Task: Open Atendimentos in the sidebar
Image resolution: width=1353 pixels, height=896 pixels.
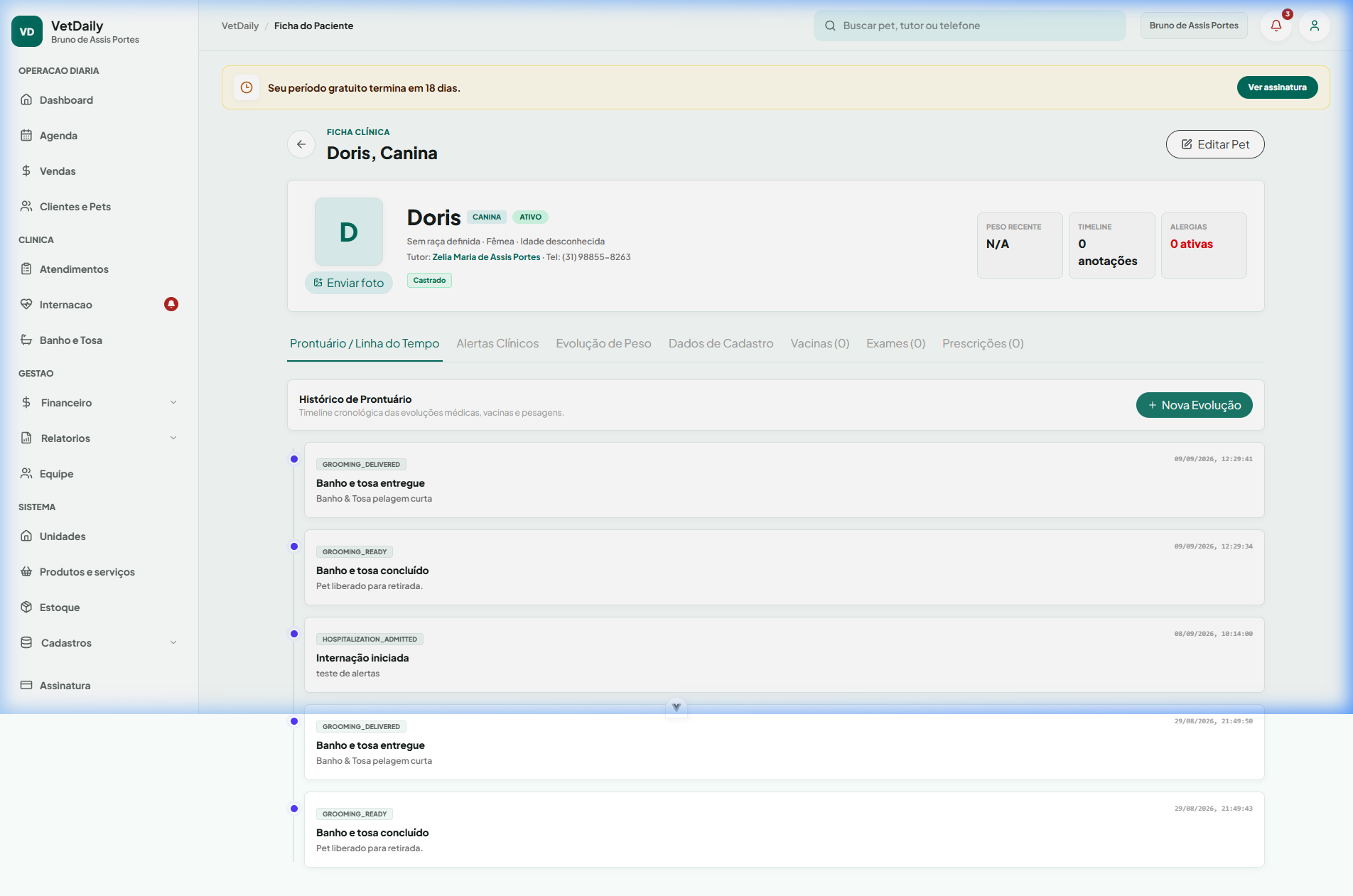Action: pyautogui.click(x=99, y=269)
